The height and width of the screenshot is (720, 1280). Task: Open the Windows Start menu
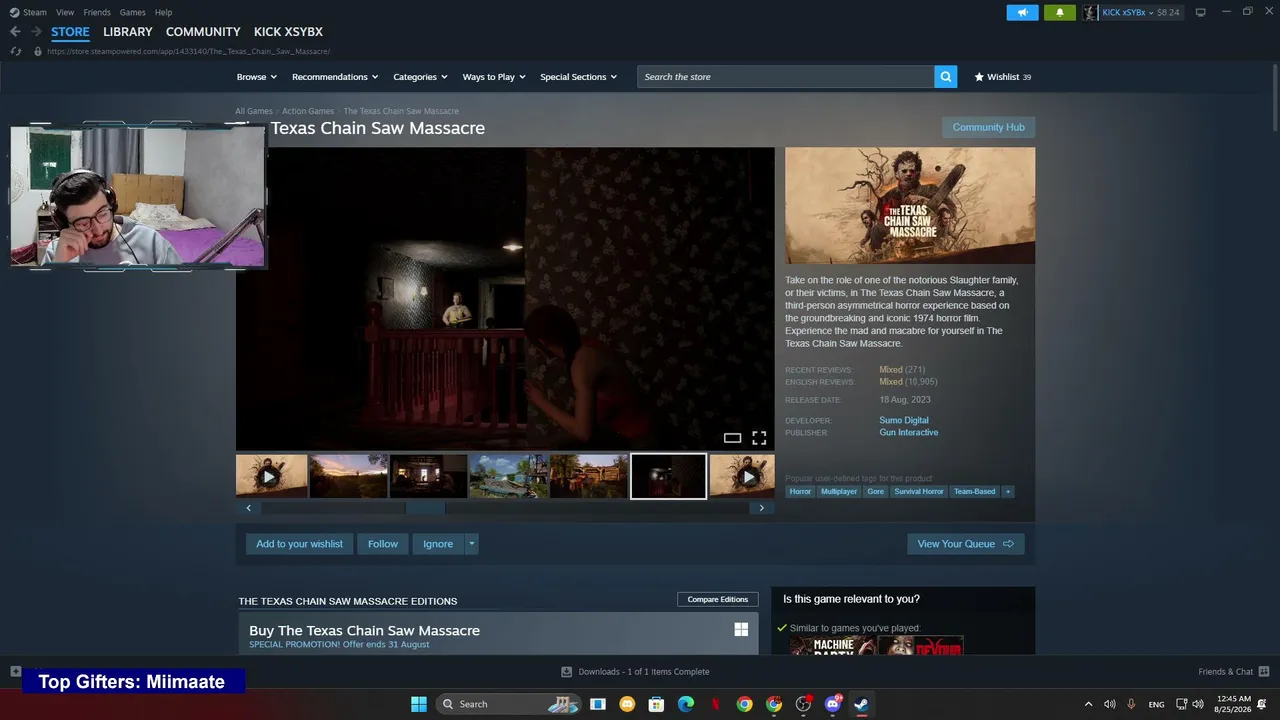click(x=419, y=704)
